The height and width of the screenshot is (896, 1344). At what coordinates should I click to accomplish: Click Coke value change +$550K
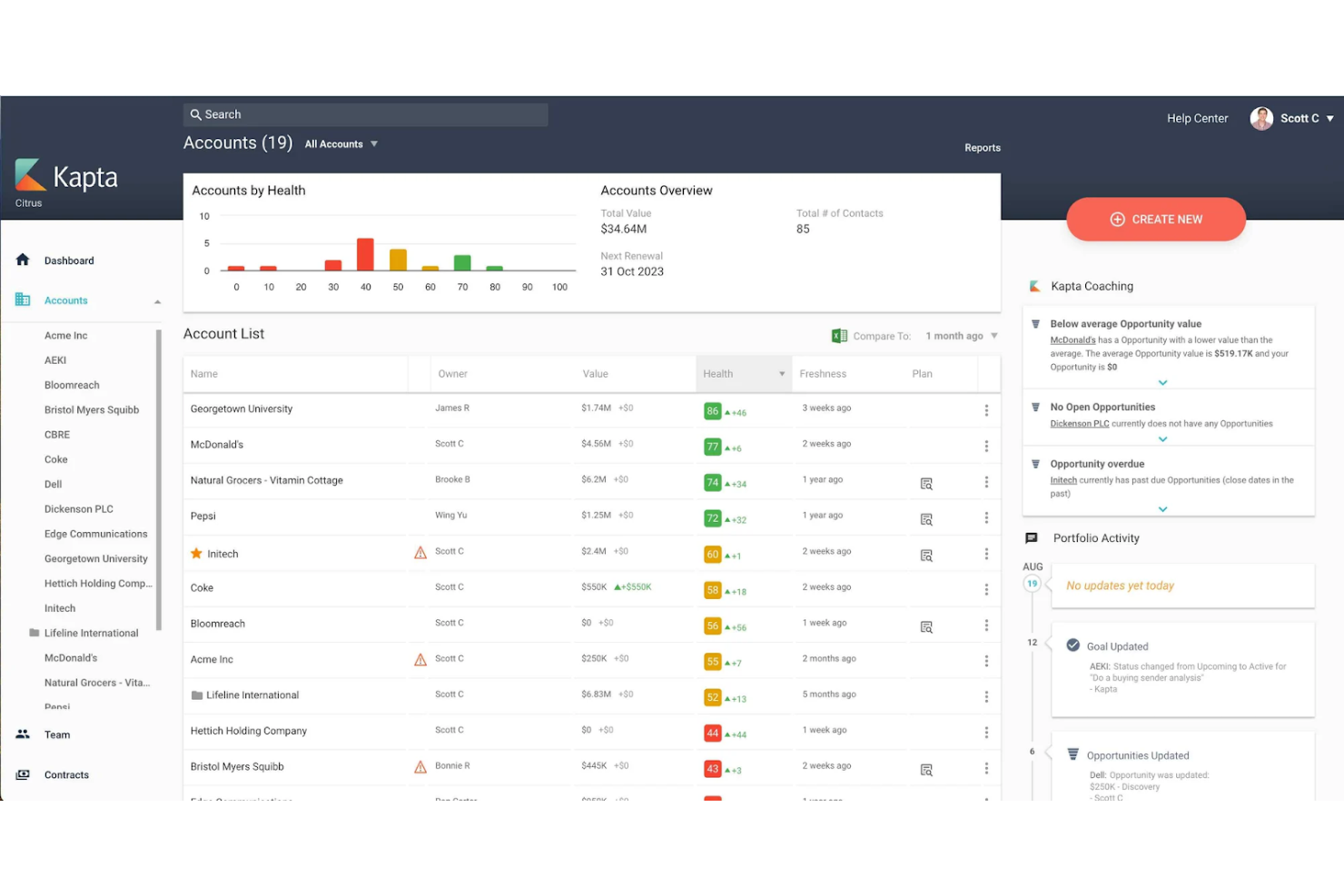coord(633,587)
